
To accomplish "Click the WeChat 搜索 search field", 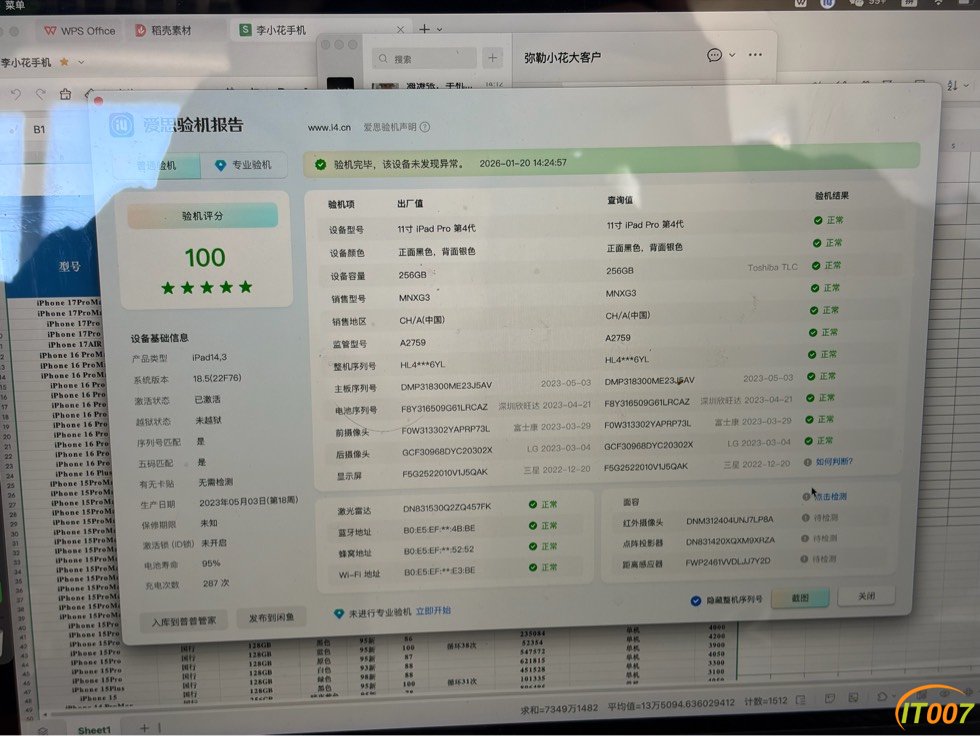I will pyautogui.click(x=424, y=59).
